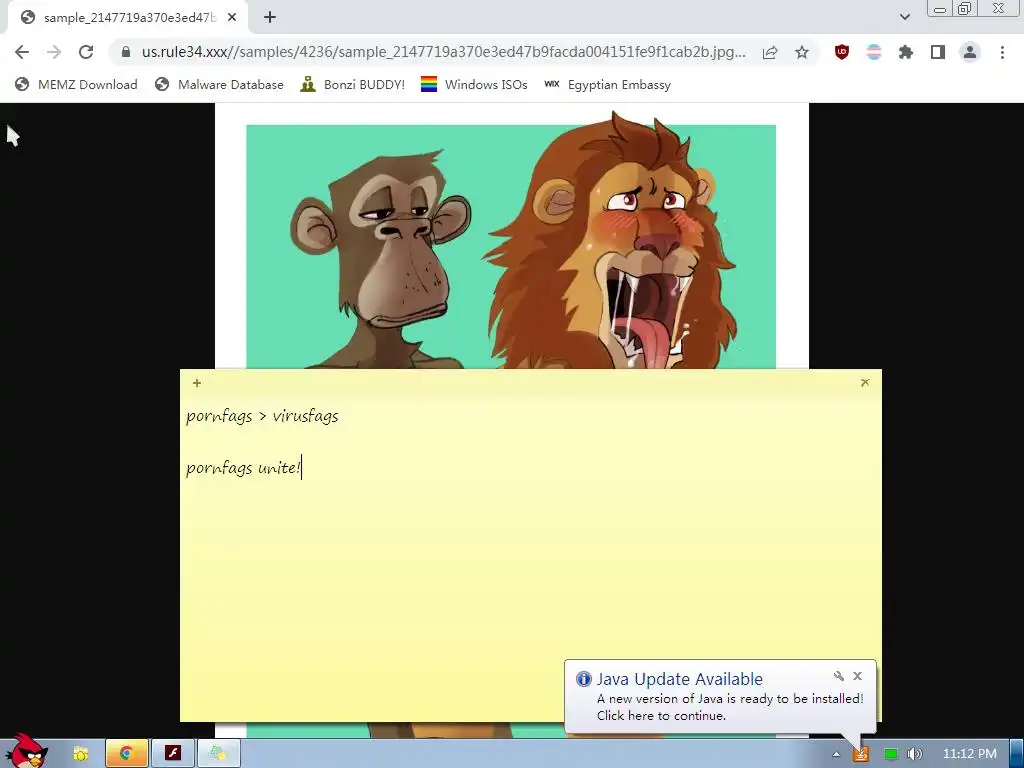This screenshot has height=768, width=1024.
Task: Reload the current page
Action: [86, 52]
